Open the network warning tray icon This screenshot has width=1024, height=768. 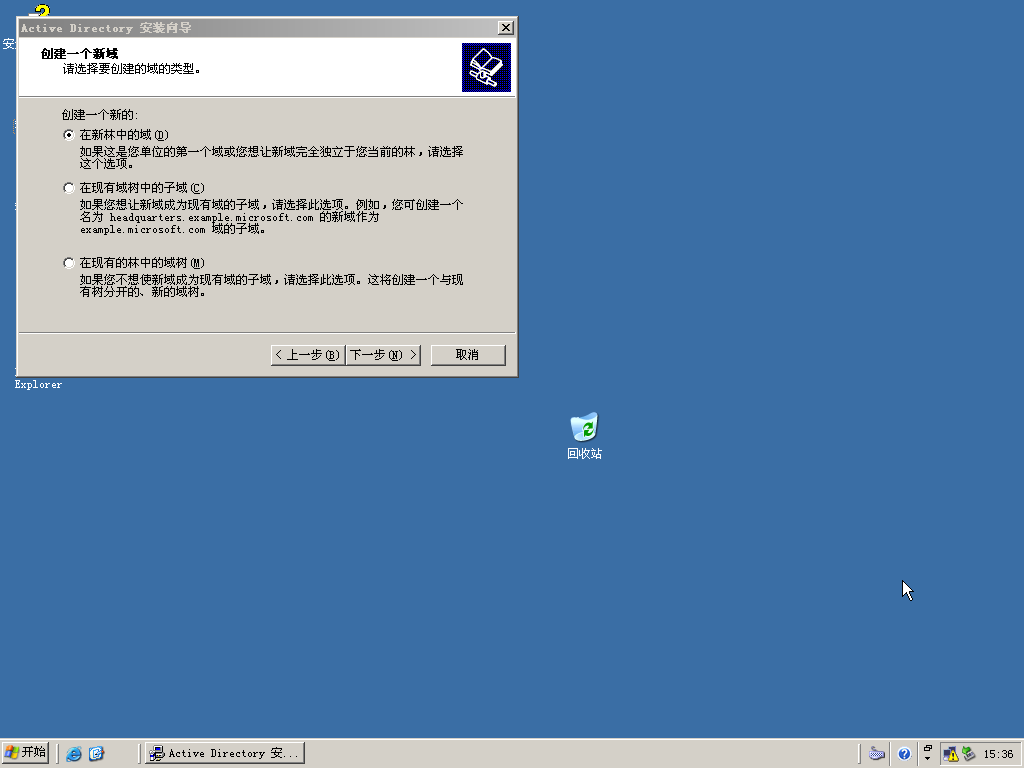tap(951, 754)
